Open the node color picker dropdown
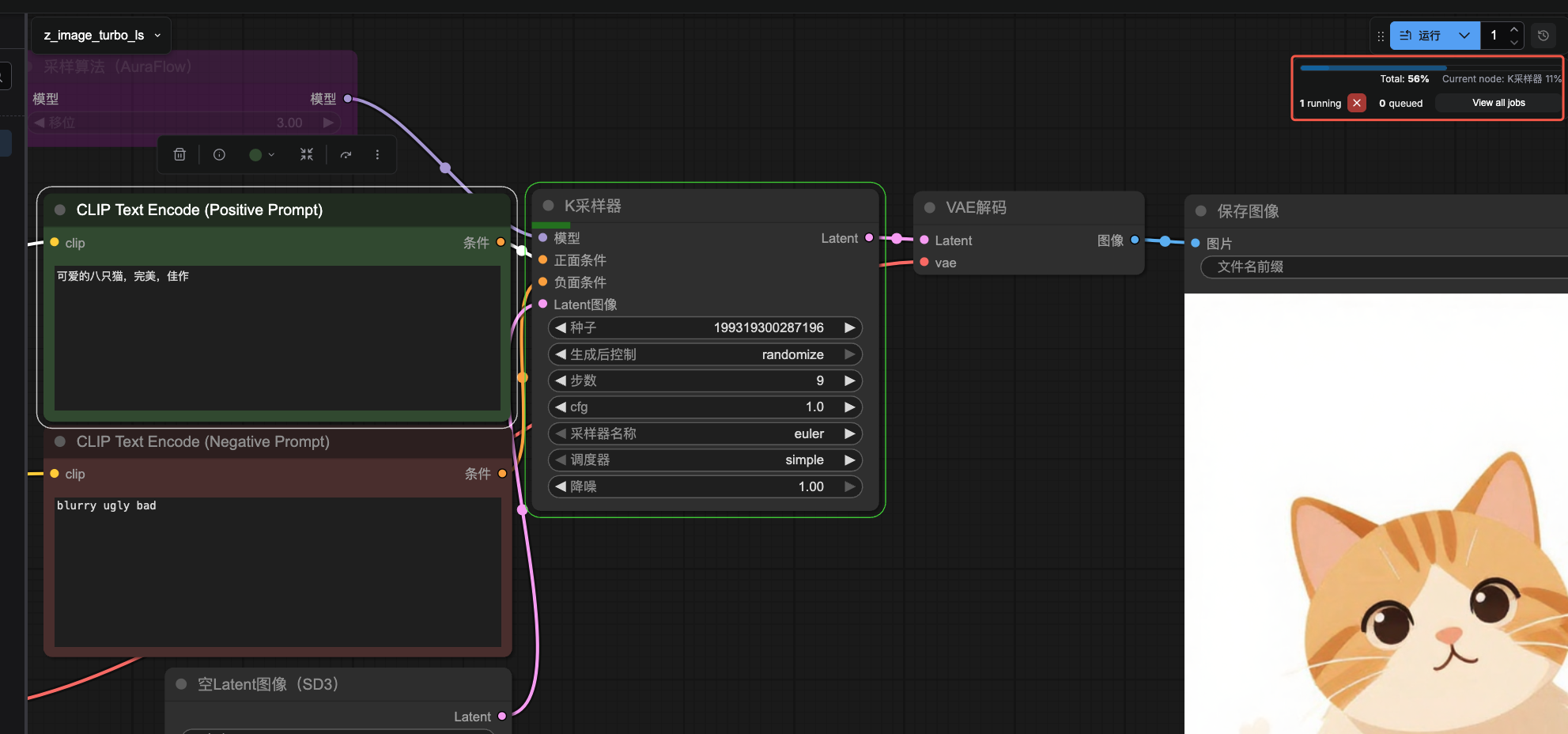 [262, 155]
